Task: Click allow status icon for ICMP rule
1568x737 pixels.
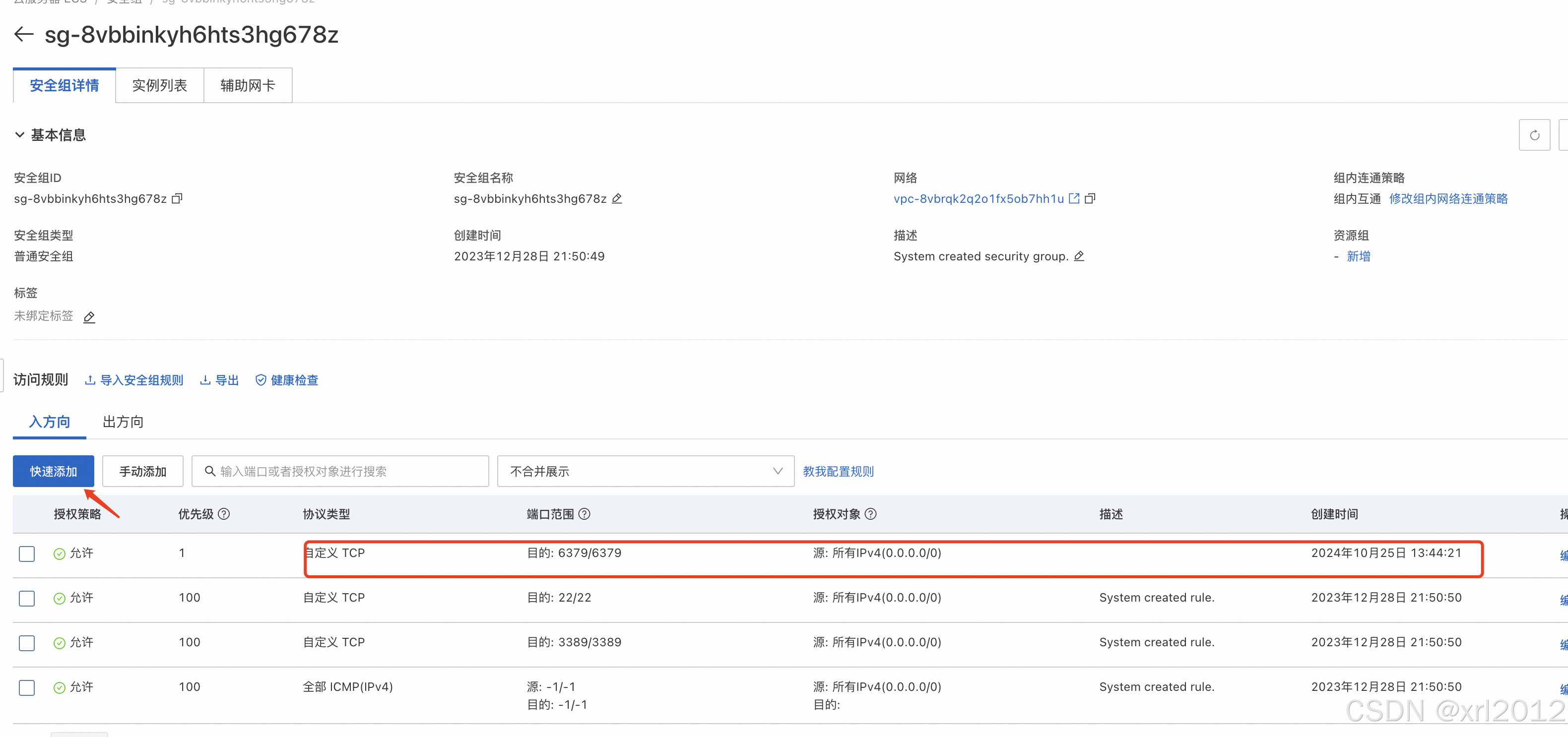Action: pos(60,687)
